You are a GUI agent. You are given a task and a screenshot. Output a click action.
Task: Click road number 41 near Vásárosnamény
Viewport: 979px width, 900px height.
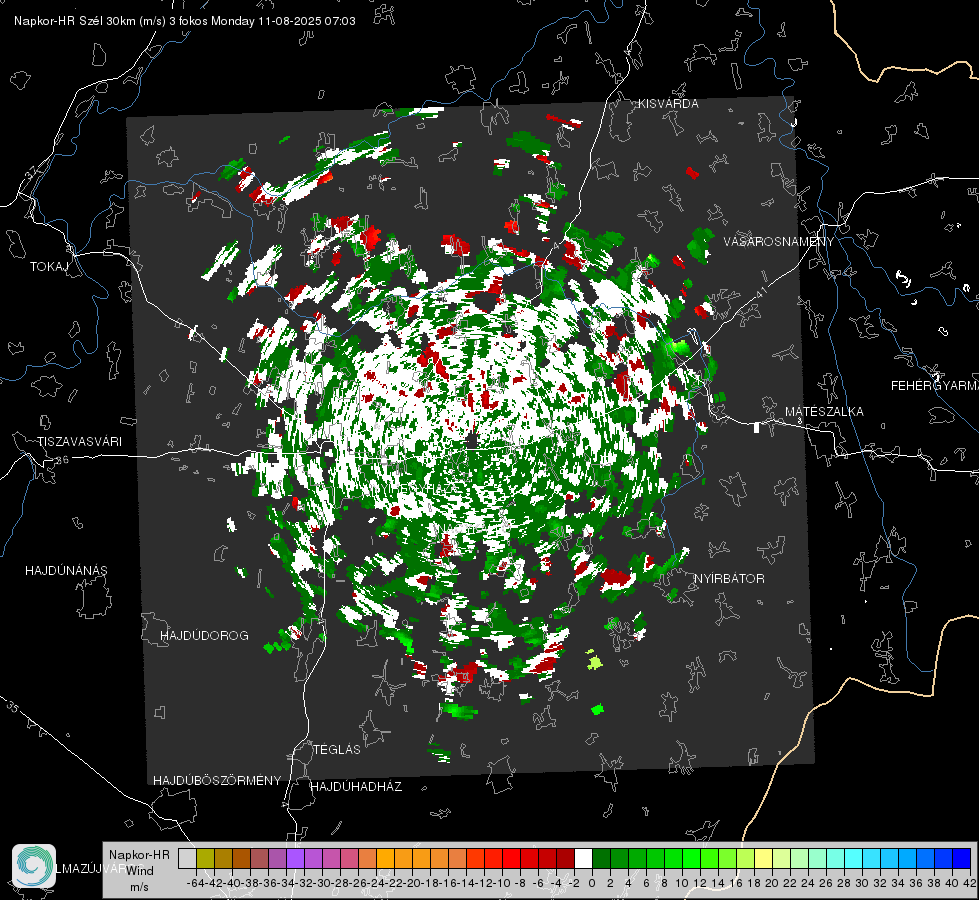point(760,292)
